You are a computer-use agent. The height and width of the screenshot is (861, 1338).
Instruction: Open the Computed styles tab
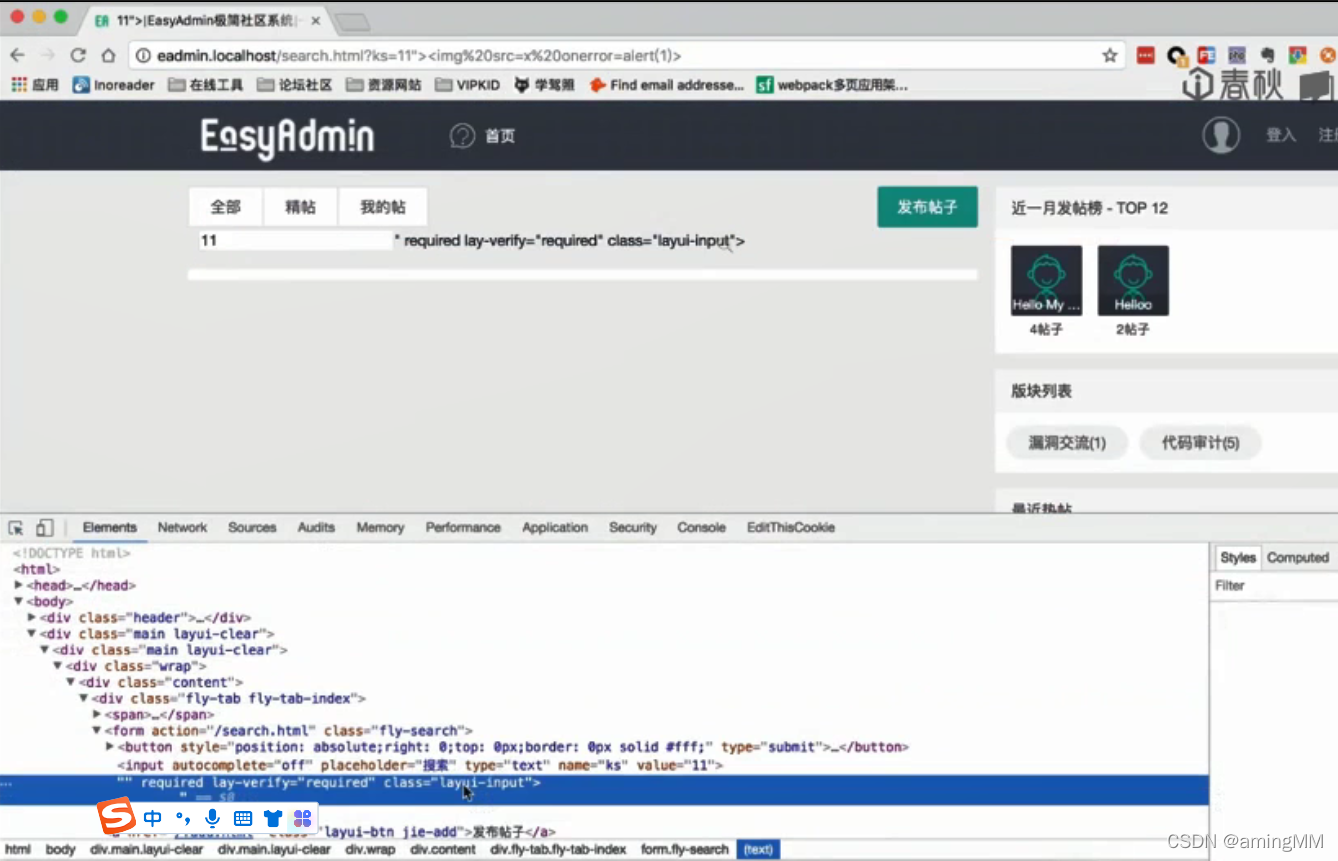point(1296,557)
